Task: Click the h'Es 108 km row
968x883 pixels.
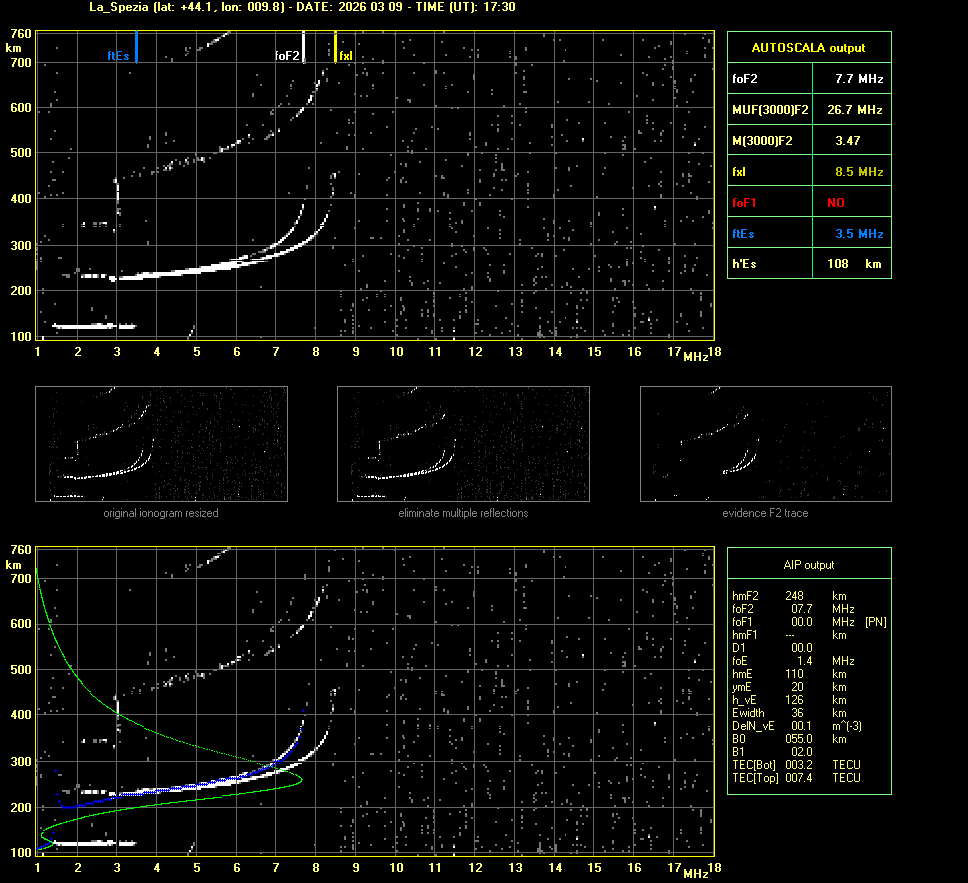Action: [x=808, y=264]
